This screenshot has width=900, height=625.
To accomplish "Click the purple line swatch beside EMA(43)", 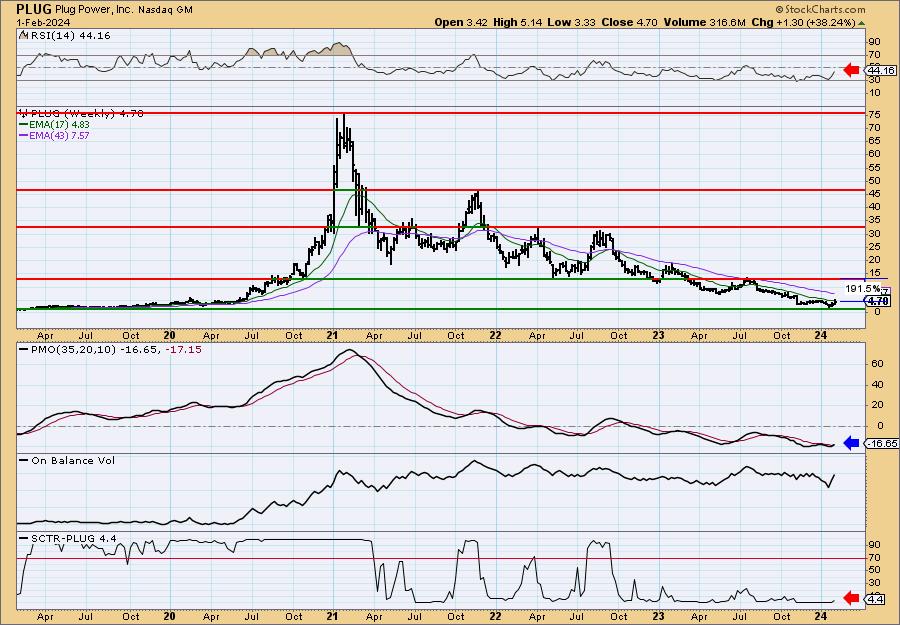I will coord(25,135).
